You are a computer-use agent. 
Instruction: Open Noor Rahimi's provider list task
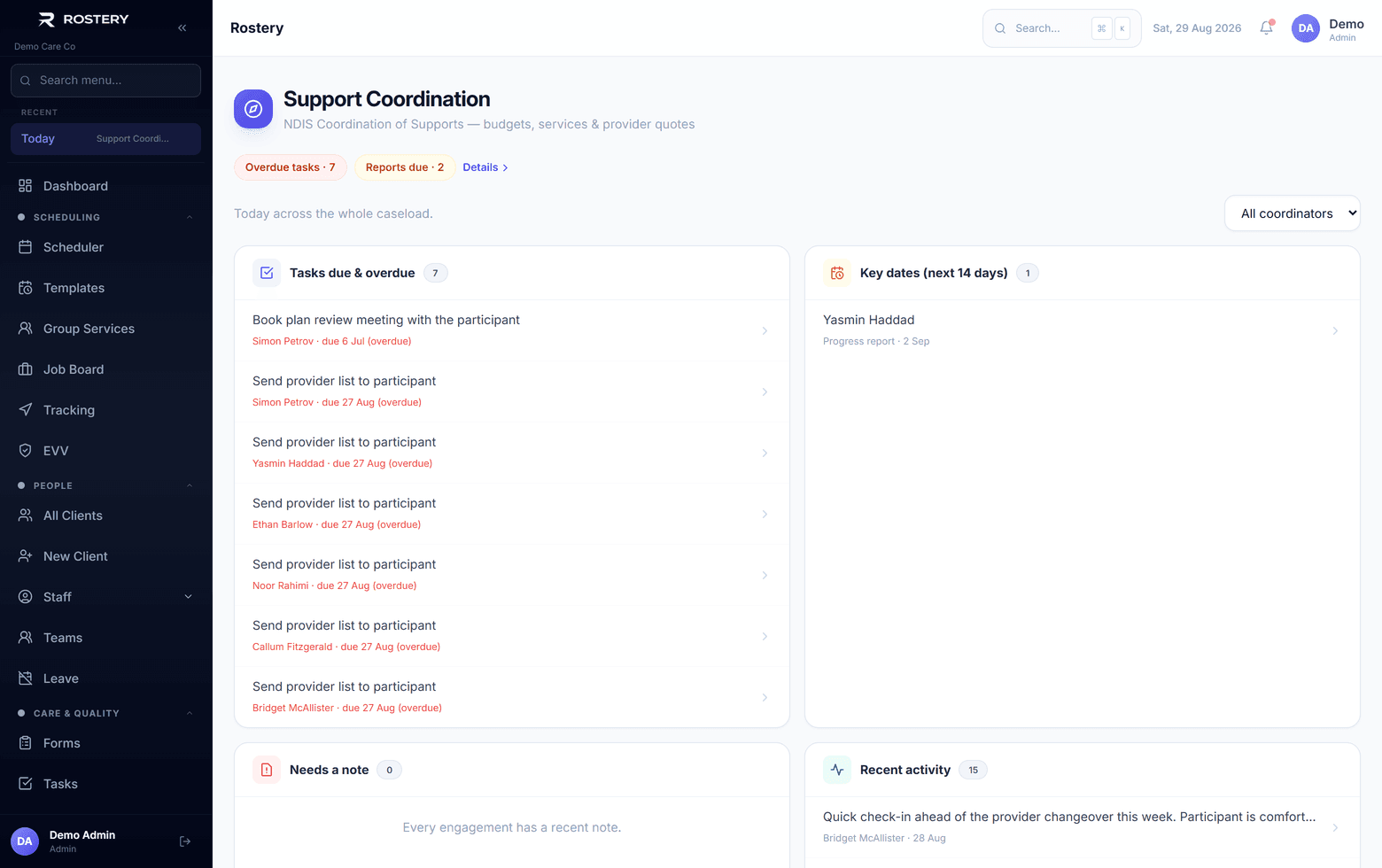click(x=511, y=575)
